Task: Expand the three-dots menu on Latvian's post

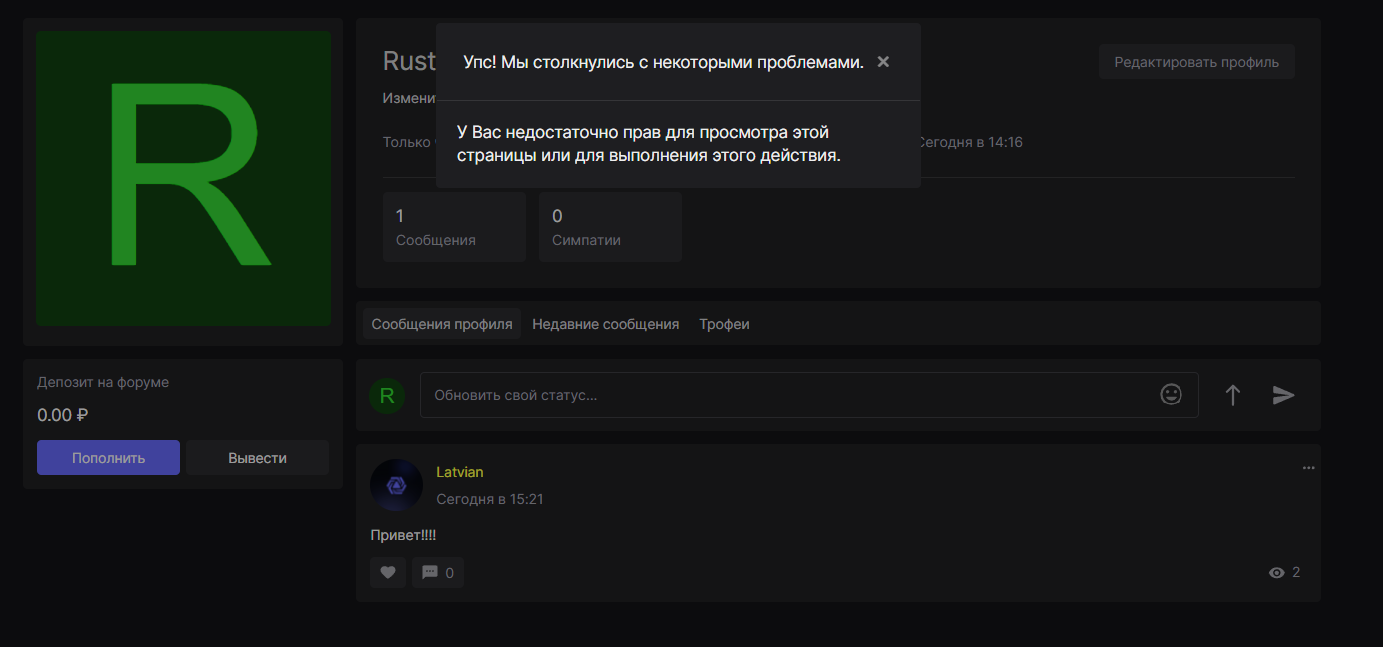Action: click(x=1308, y=468)
